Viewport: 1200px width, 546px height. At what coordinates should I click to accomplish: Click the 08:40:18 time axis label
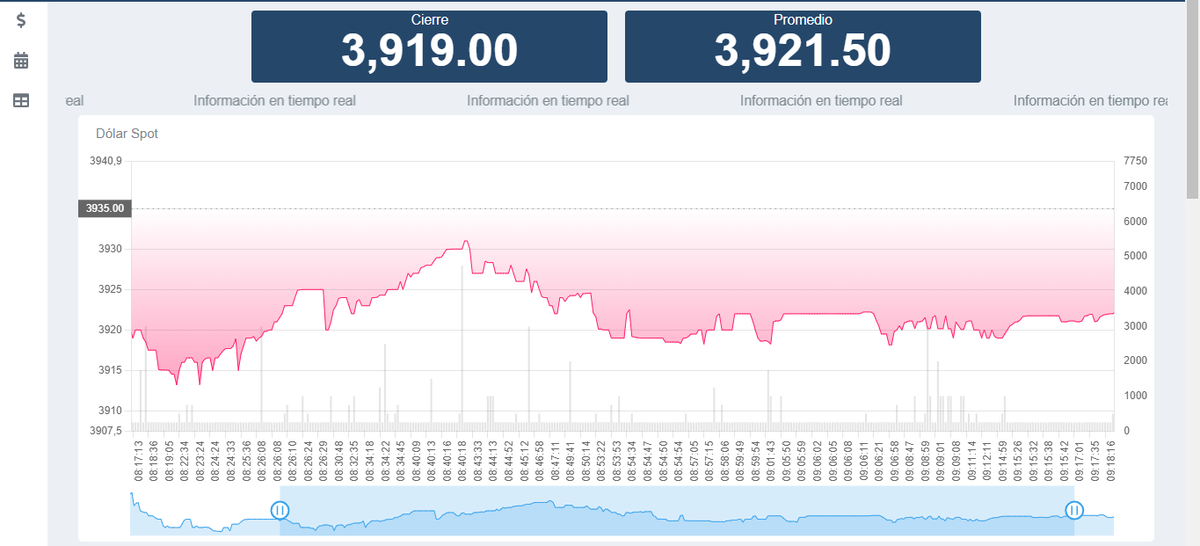point(462,460)
